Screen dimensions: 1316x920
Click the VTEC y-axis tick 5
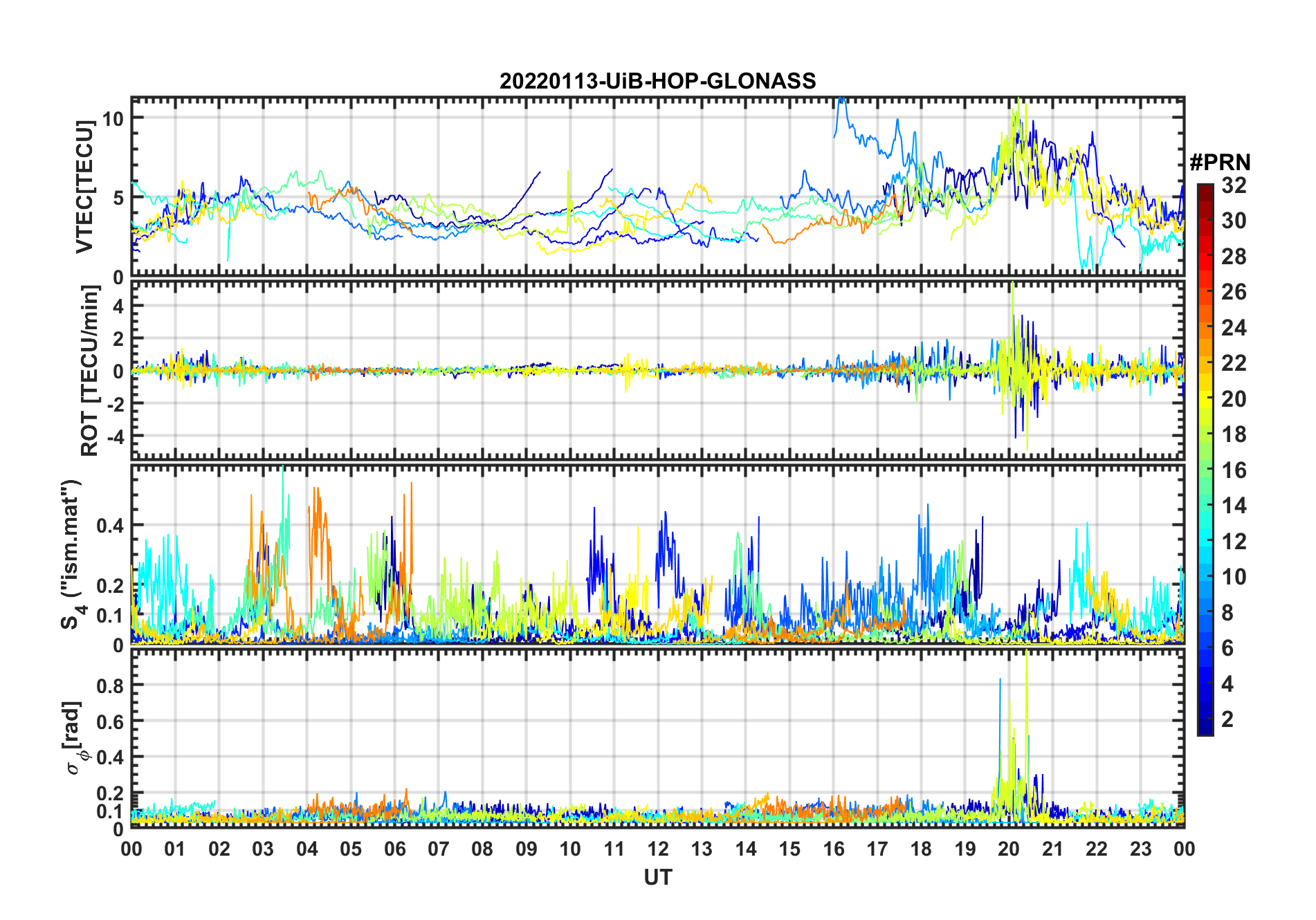point(118,198)
